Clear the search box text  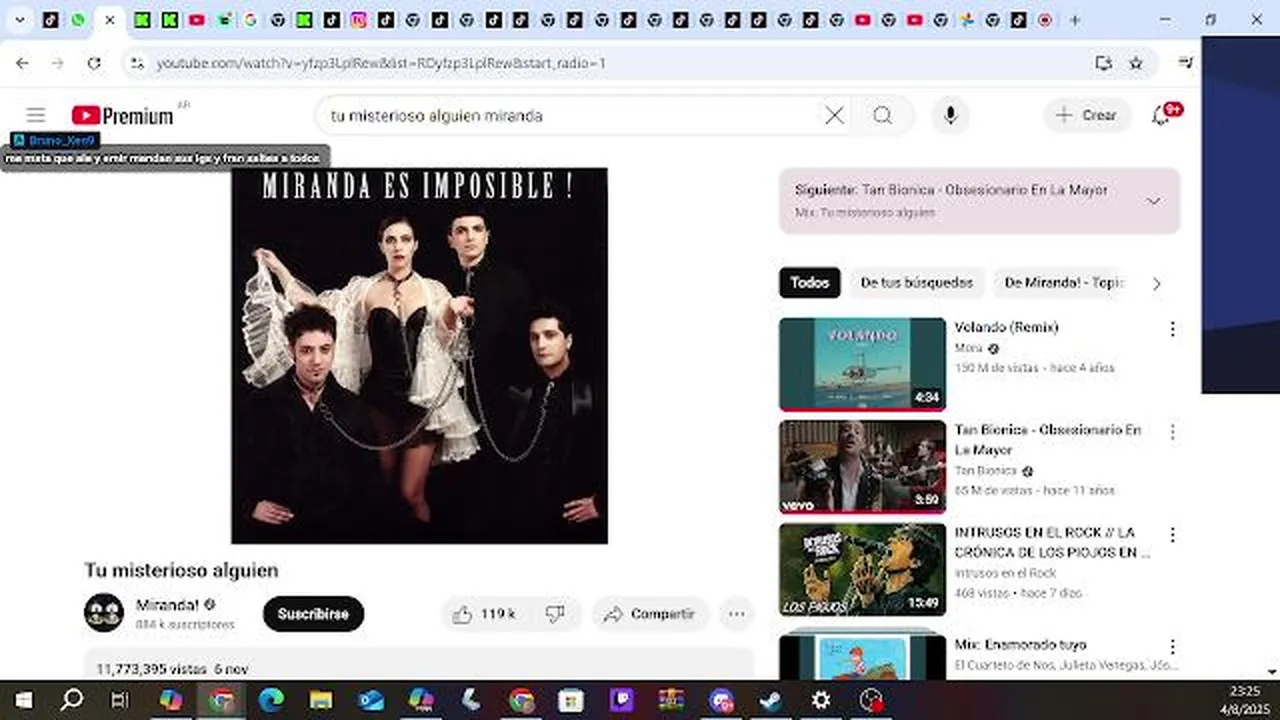pos(834,115)
